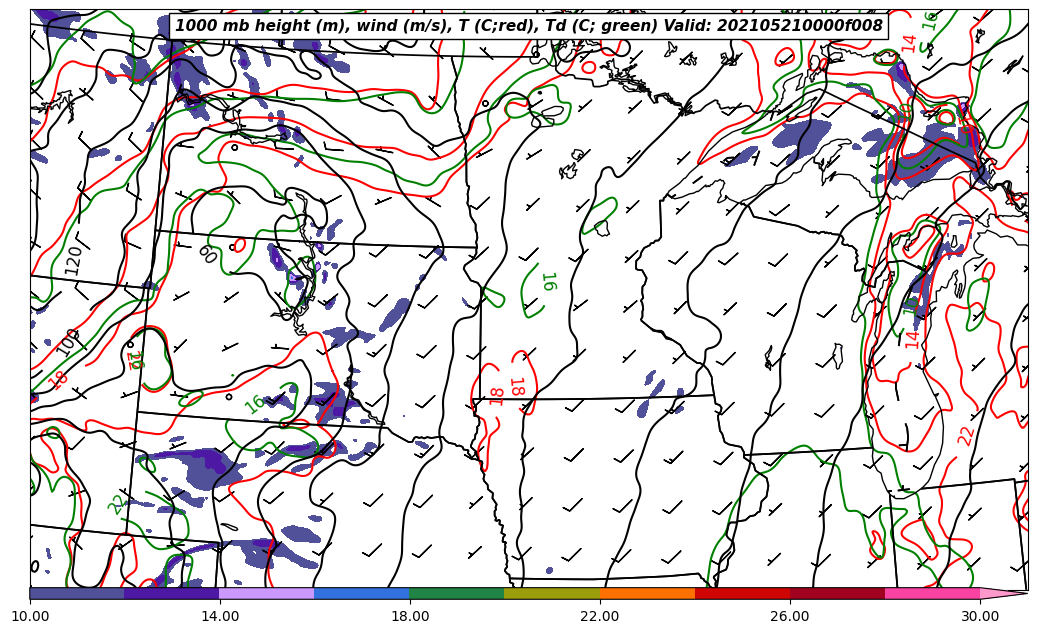Pick the lavender 14–16 colorbar segment
The height and width of the screenshot is (633, 1037).
[x=267, y=593]
